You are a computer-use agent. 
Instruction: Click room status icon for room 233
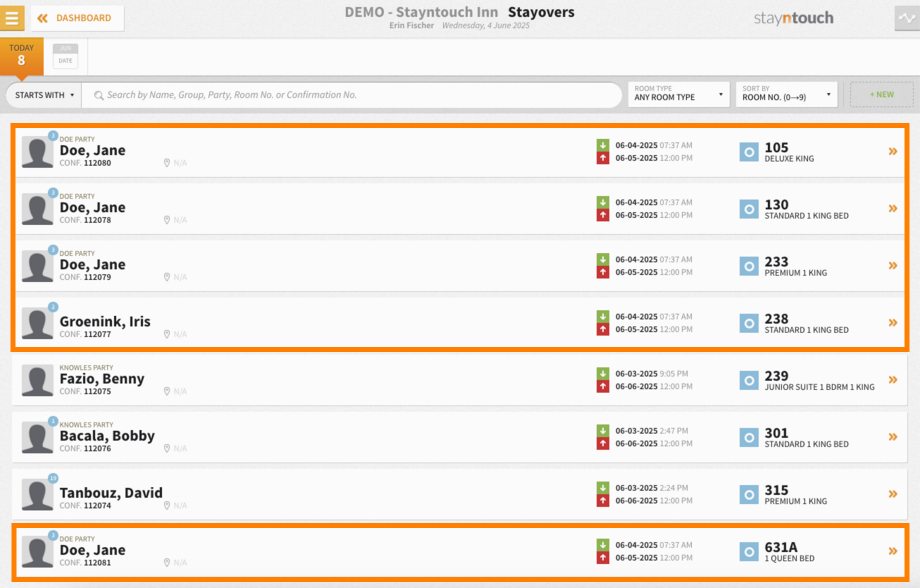tap(749, 266)
